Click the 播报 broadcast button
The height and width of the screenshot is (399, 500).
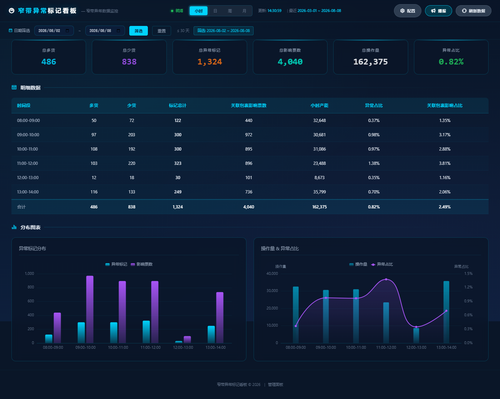pyautogui.click(x=438, y=11)
